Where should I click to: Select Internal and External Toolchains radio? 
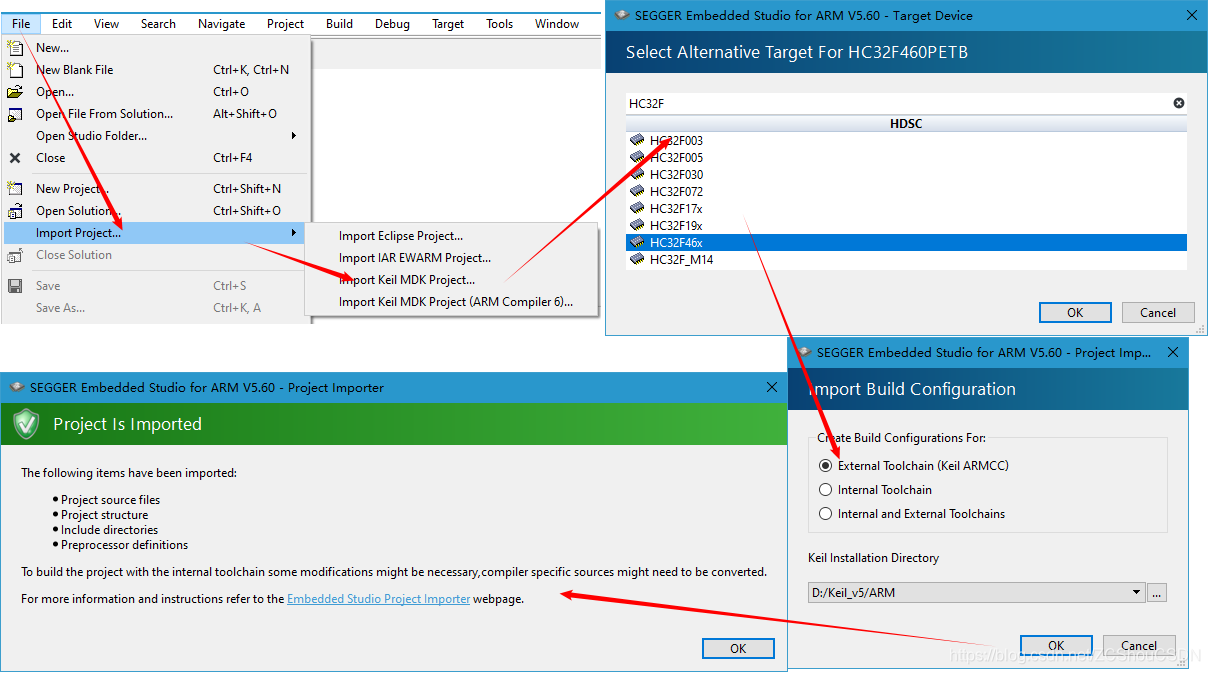point(825,514)
